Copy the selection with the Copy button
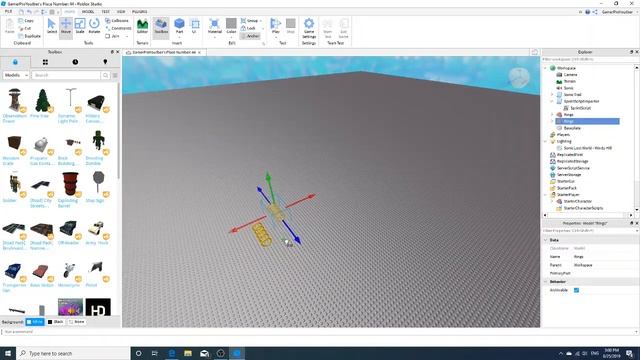The width and height of the screenshot is (640, 360). [x=26, y=20]
